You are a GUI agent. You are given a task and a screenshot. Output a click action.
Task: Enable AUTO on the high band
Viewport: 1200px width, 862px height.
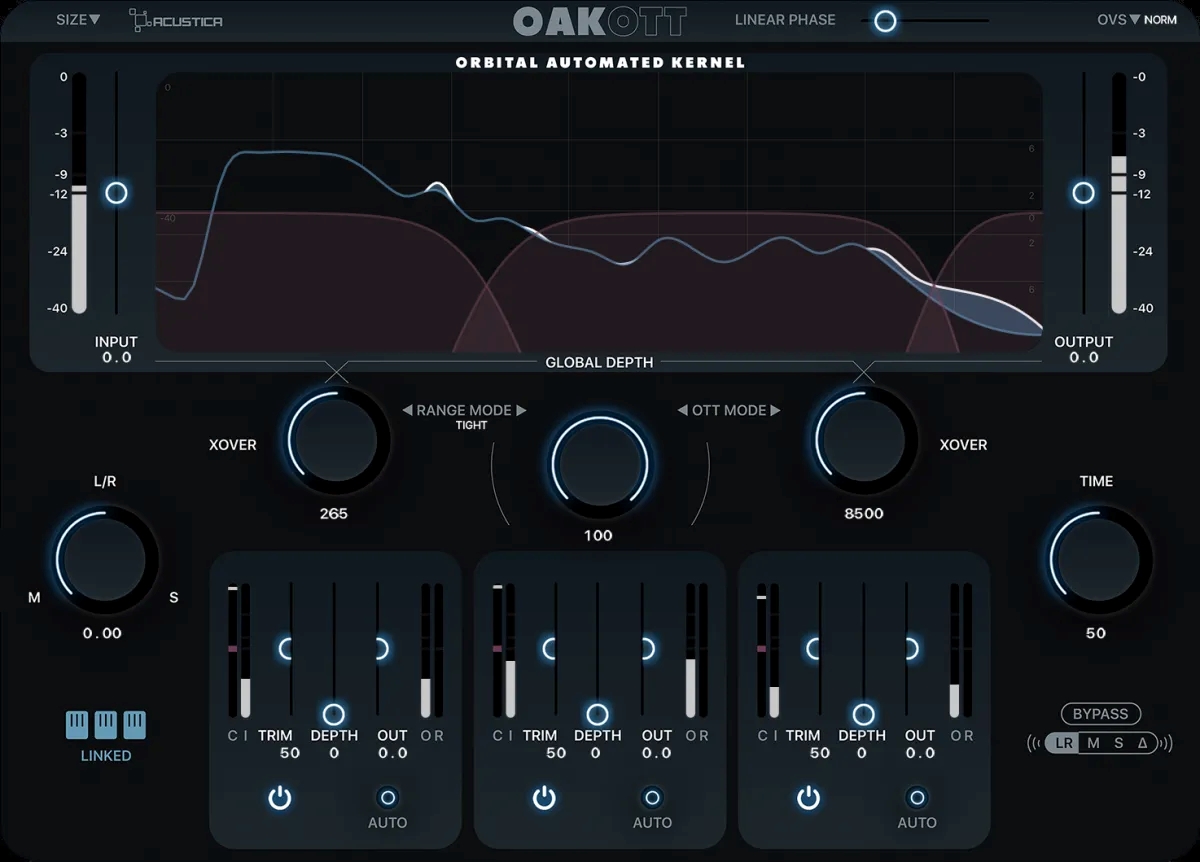pyautogui.click(x=916, y=798)
